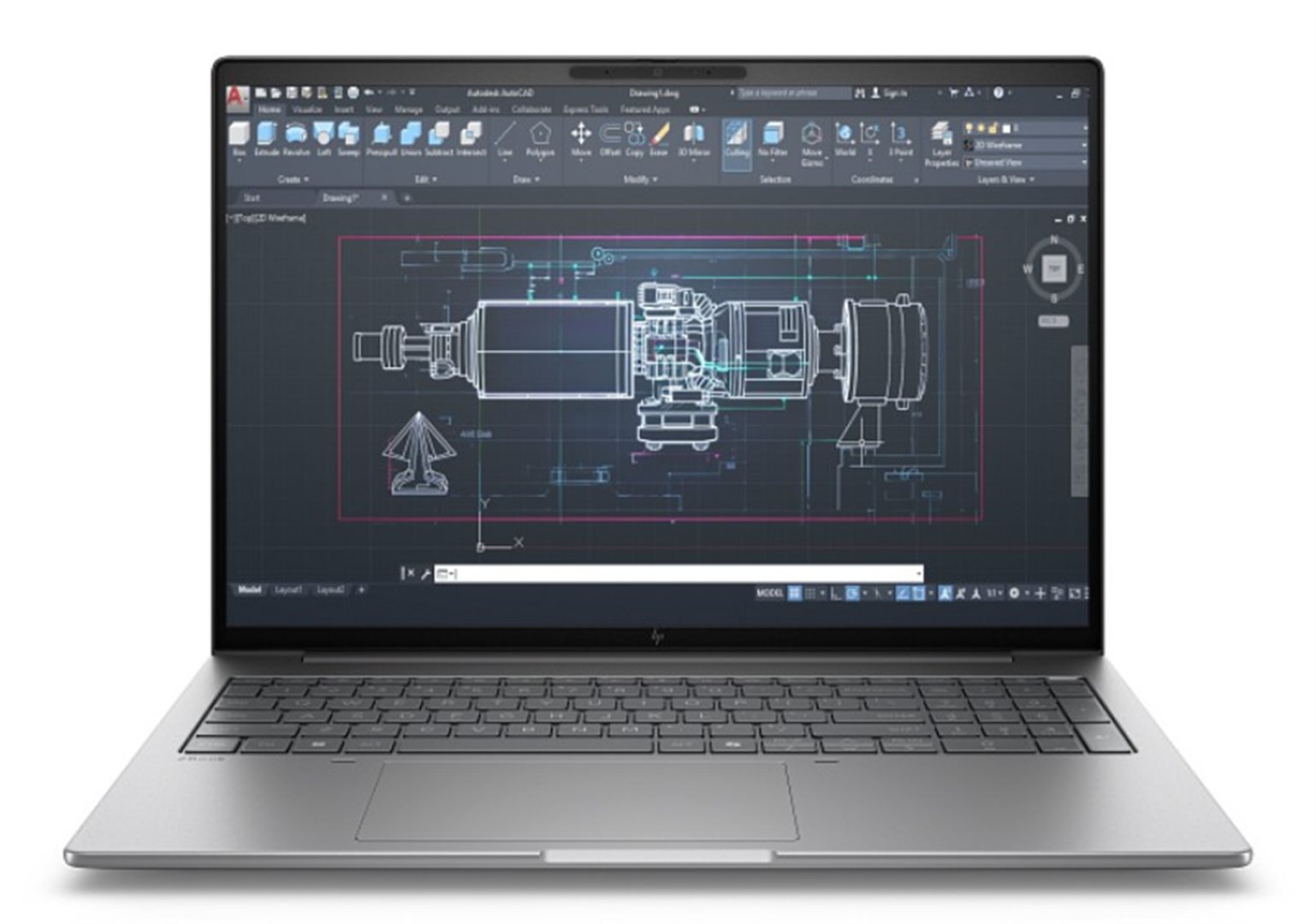Select the Polygon draw tool
1316x924 pixels.
click(540, 137)
